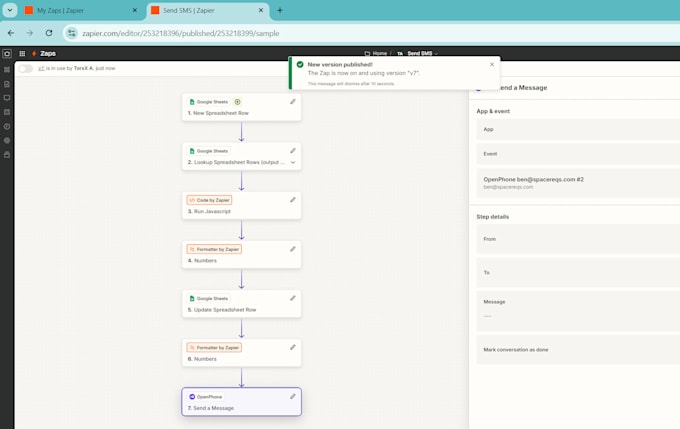The image size is (680, 429).
Task: Click the To field in Step details
Action: click(x=578, y=272)
